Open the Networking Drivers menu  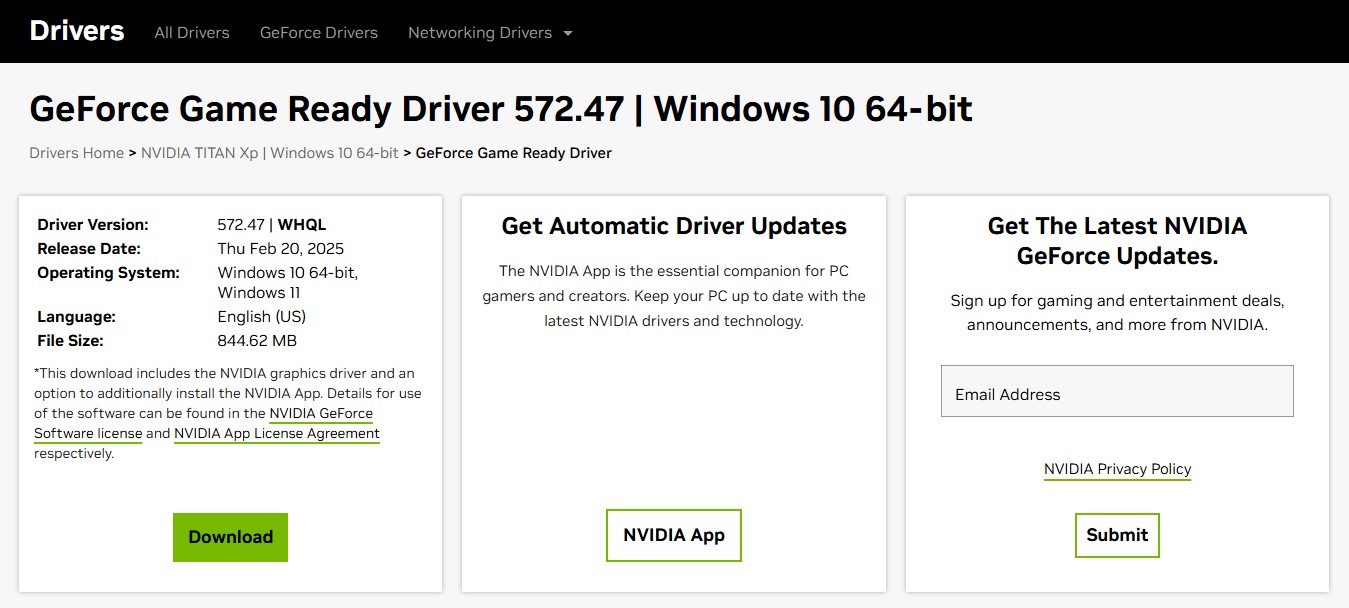(480, 32)
